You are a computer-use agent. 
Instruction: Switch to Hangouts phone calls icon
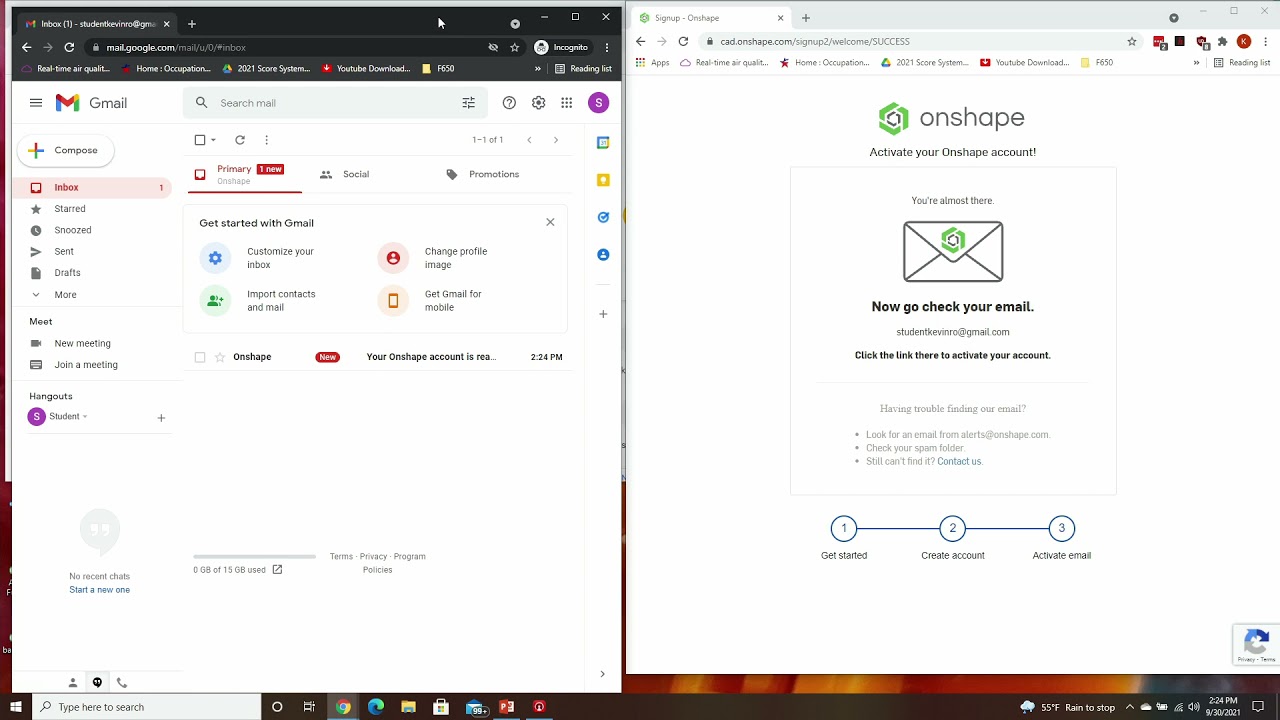[122, 683]
